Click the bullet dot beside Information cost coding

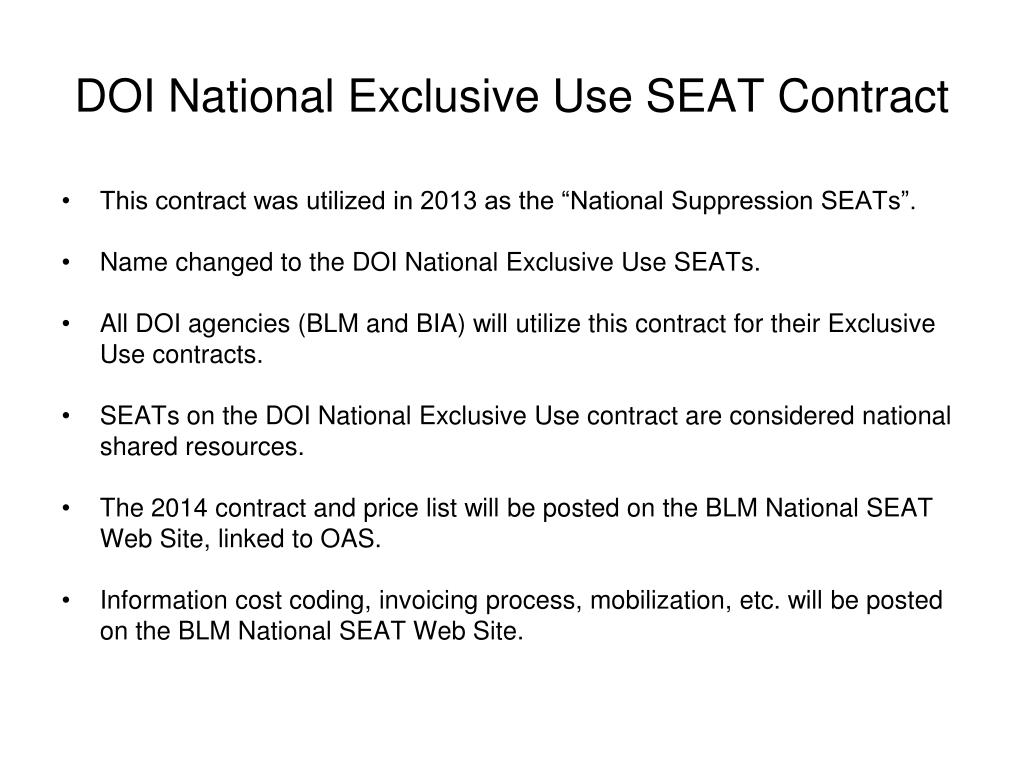coord(66,601)
